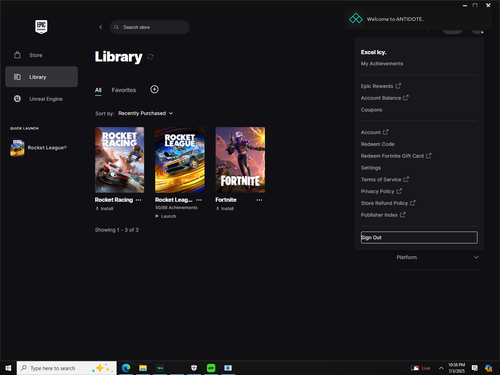This screenshot has height=375, width=500.
Task: Open Settings from the account menu
Action: click(371, 168)
